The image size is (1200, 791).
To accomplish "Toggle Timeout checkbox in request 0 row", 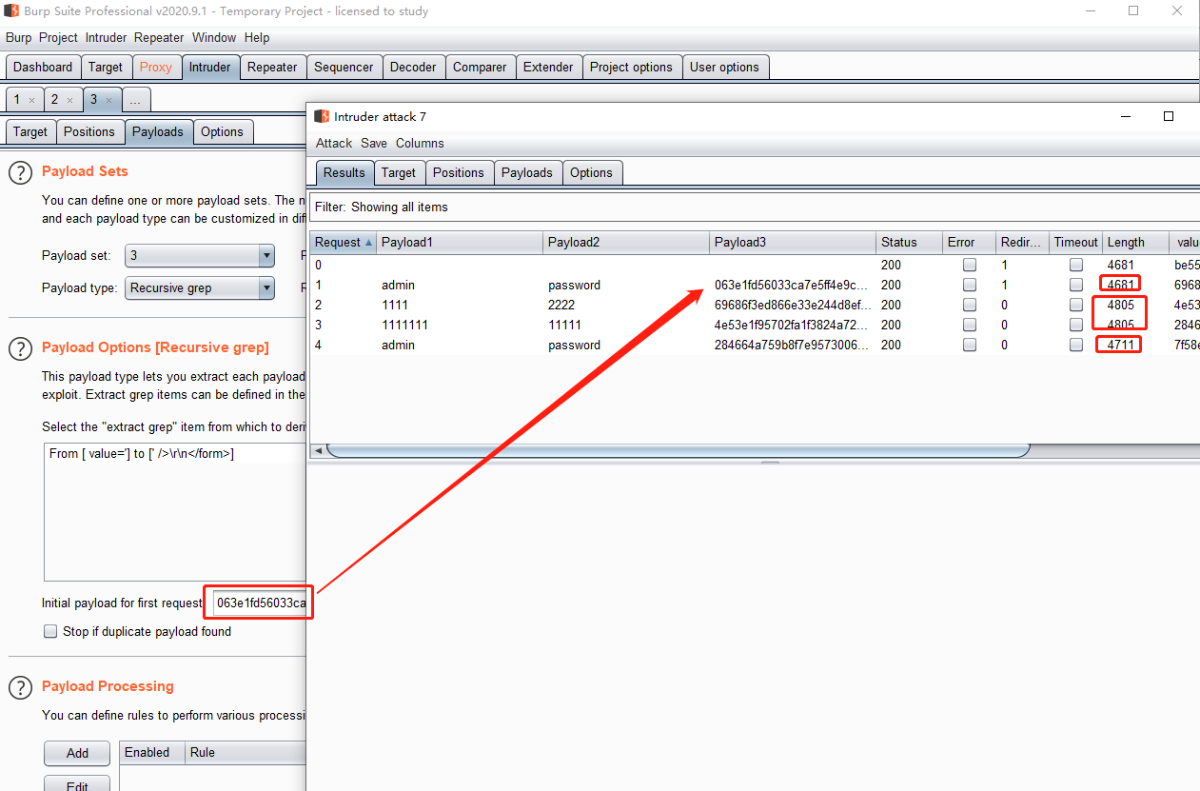I will coord(1076,265).
